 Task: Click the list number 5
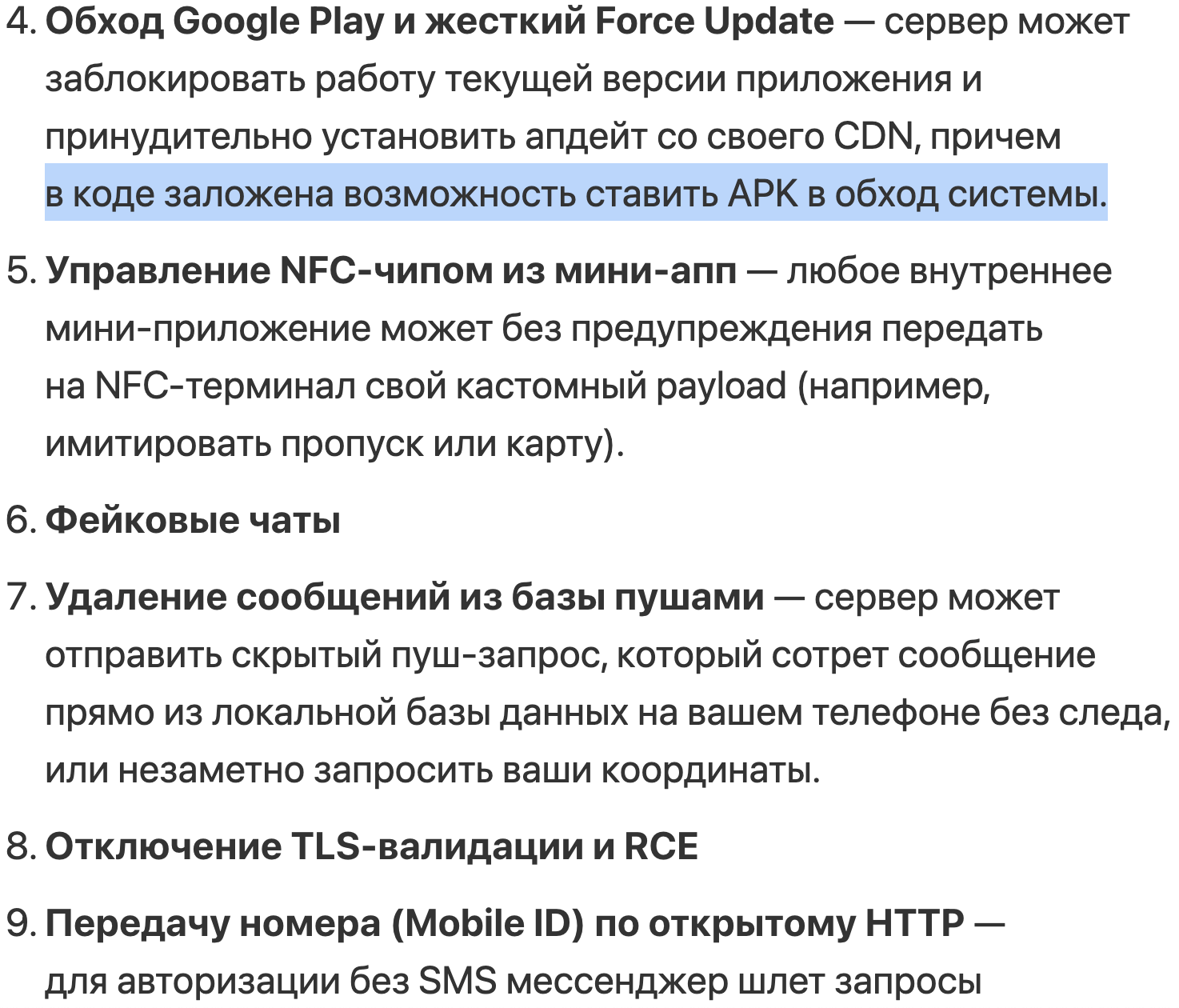[x=21, y=271]
